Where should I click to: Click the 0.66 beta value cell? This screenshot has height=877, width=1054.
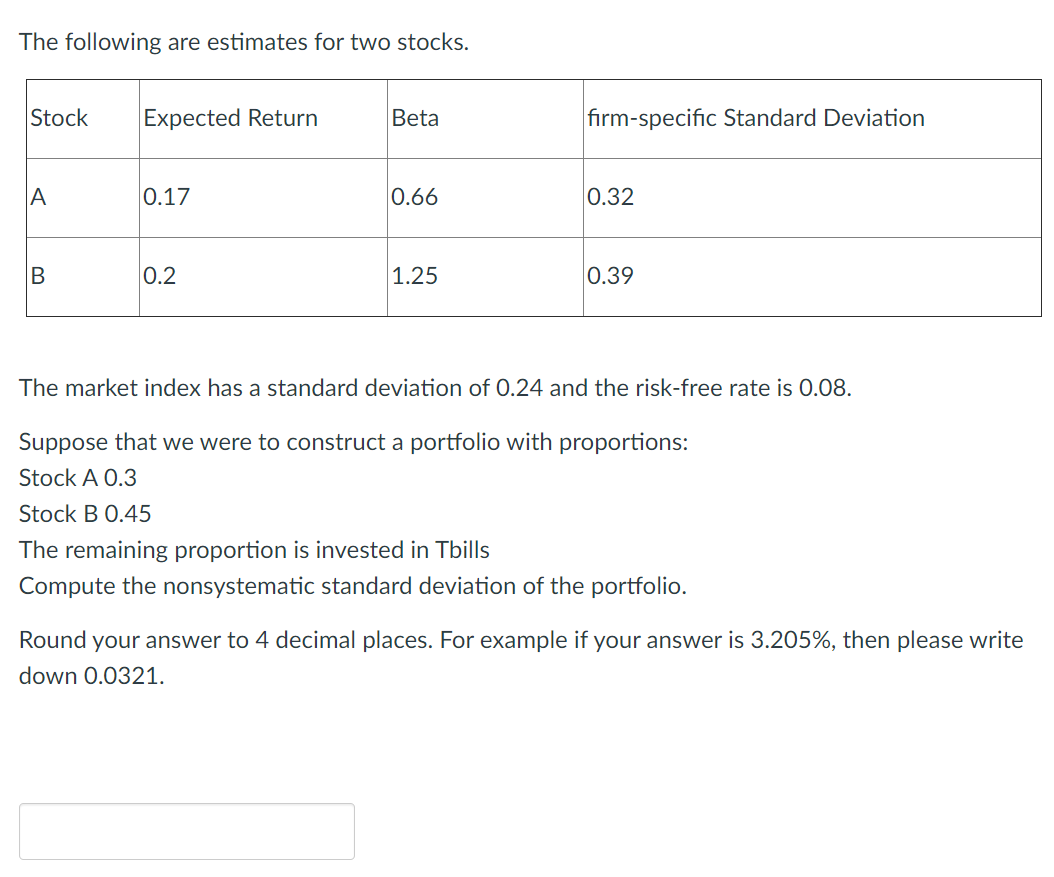pyautogui.click(x=414, y=197)
